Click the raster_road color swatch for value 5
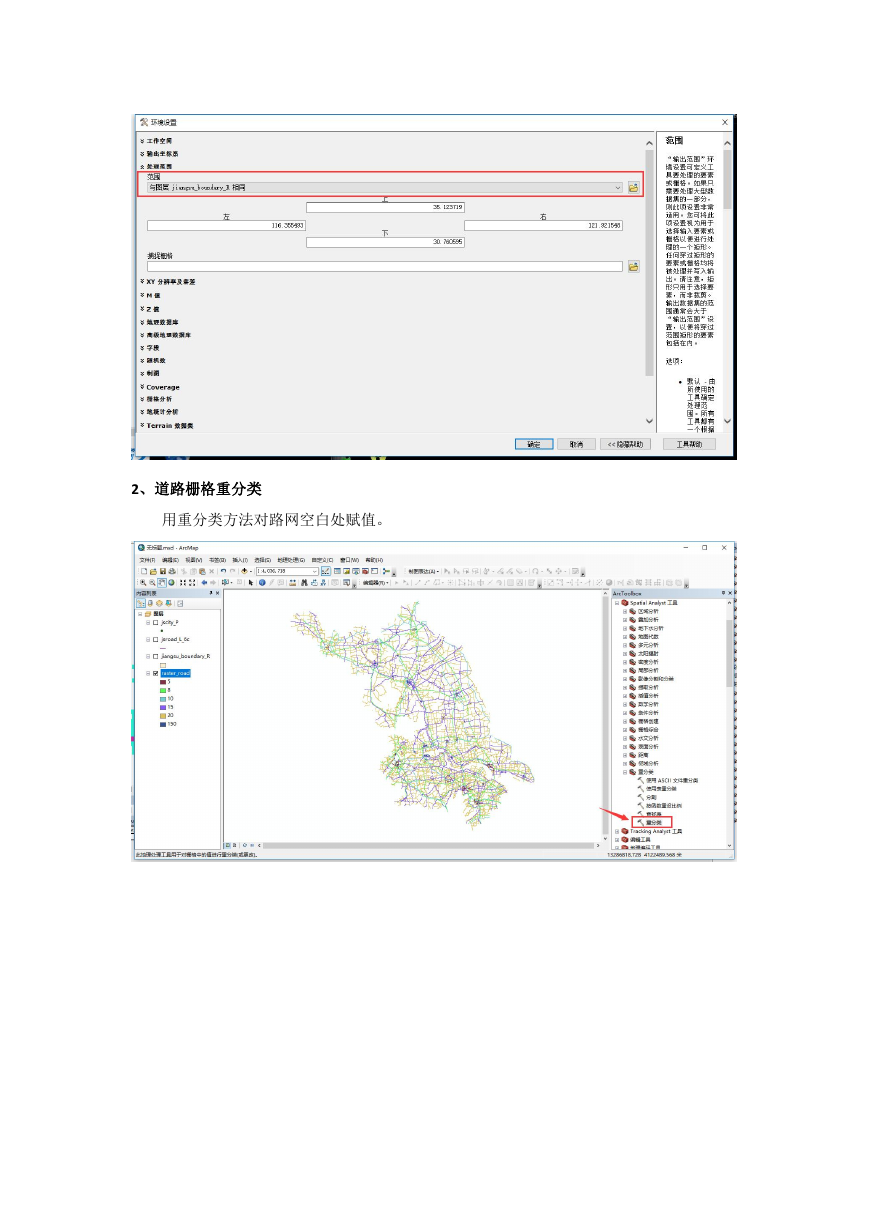The image size is (869, 1228). pos(163,682)
